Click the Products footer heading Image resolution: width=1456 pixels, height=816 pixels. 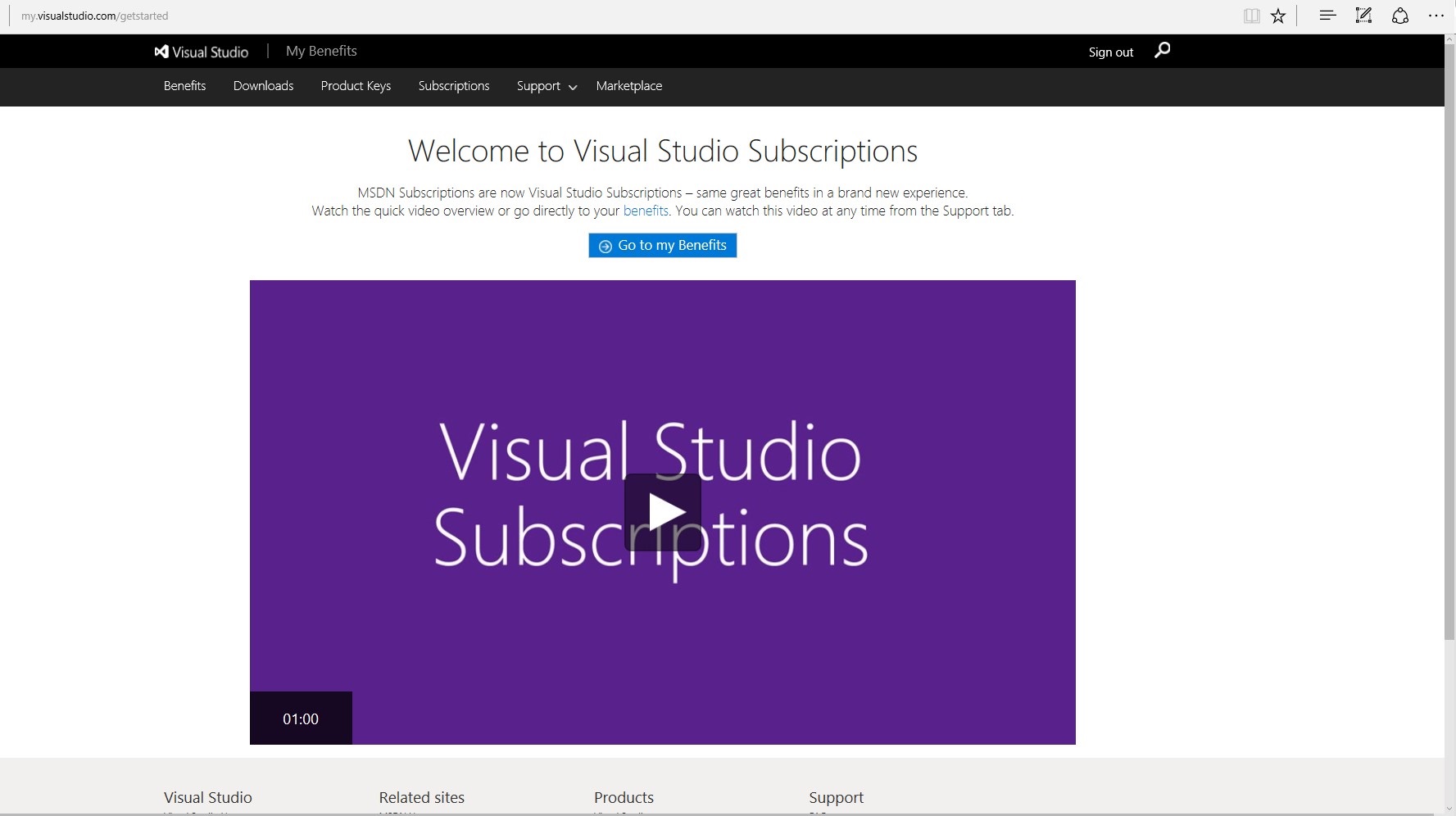(x=624, y=797)
